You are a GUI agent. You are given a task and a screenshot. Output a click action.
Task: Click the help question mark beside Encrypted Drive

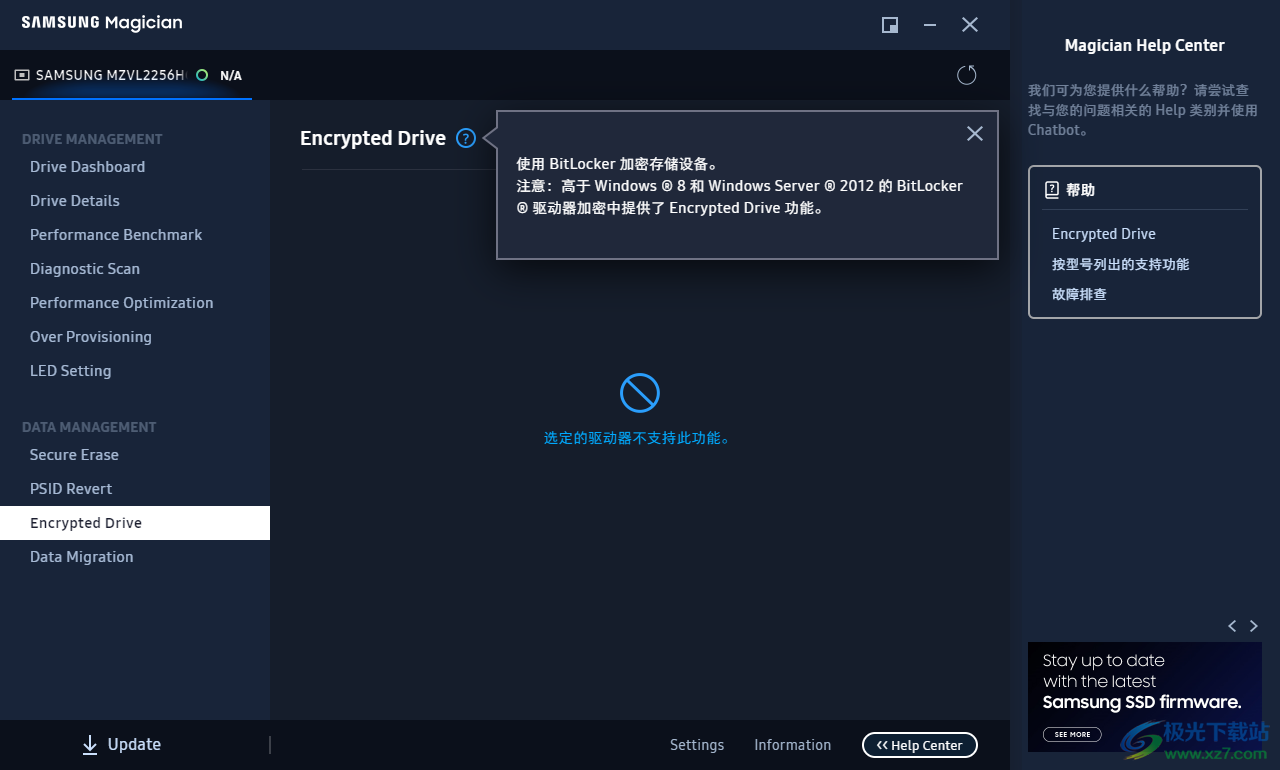coord(466,139)
